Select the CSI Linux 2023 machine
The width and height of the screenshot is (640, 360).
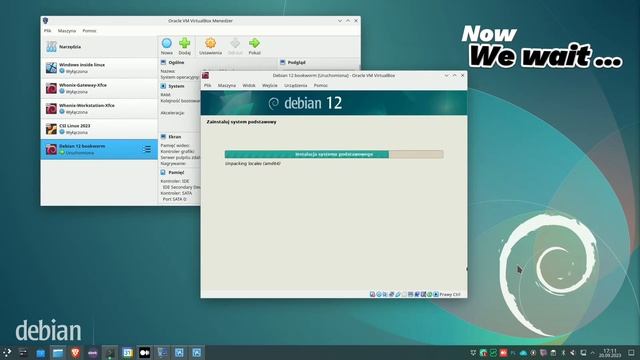pos(99,129)
